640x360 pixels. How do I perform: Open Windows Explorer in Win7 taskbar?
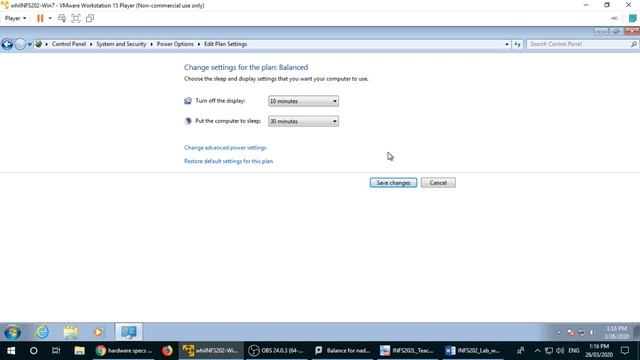point(71,332)
